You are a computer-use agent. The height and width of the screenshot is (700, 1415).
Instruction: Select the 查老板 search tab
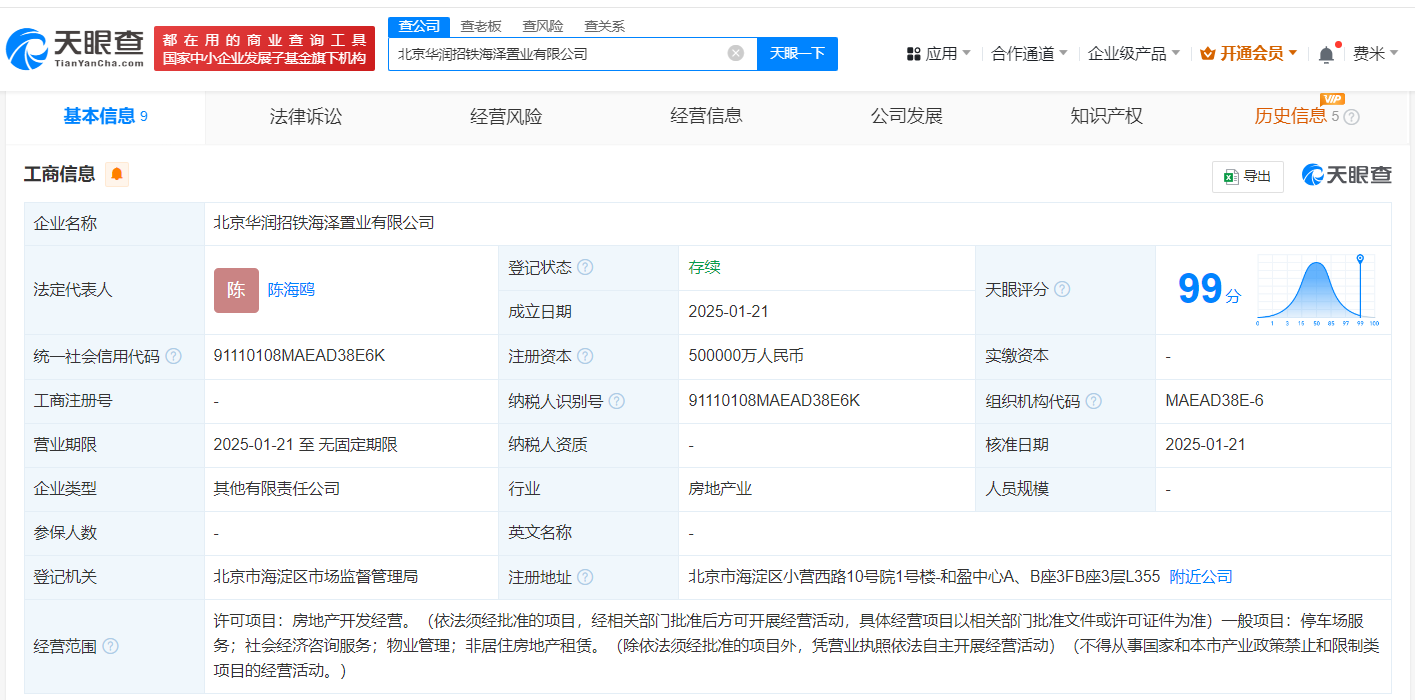tap(480, 26)
